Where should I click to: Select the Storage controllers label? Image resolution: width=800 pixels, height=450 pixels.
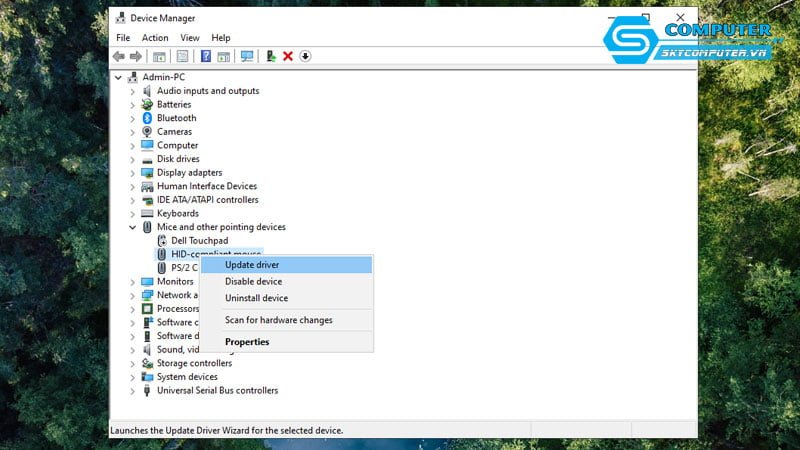coord(194,363)
